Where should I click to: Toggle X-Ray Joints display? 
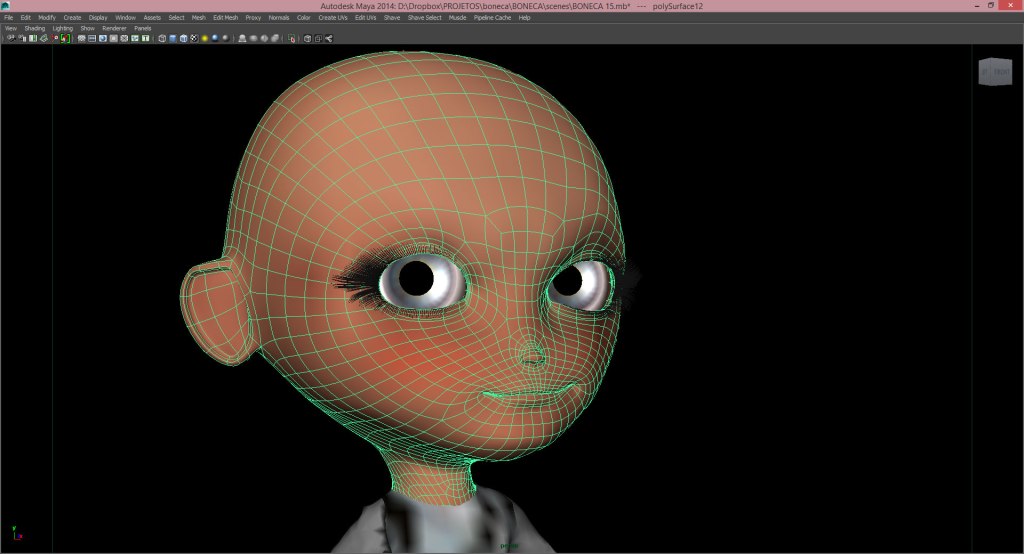click(329, 38)
